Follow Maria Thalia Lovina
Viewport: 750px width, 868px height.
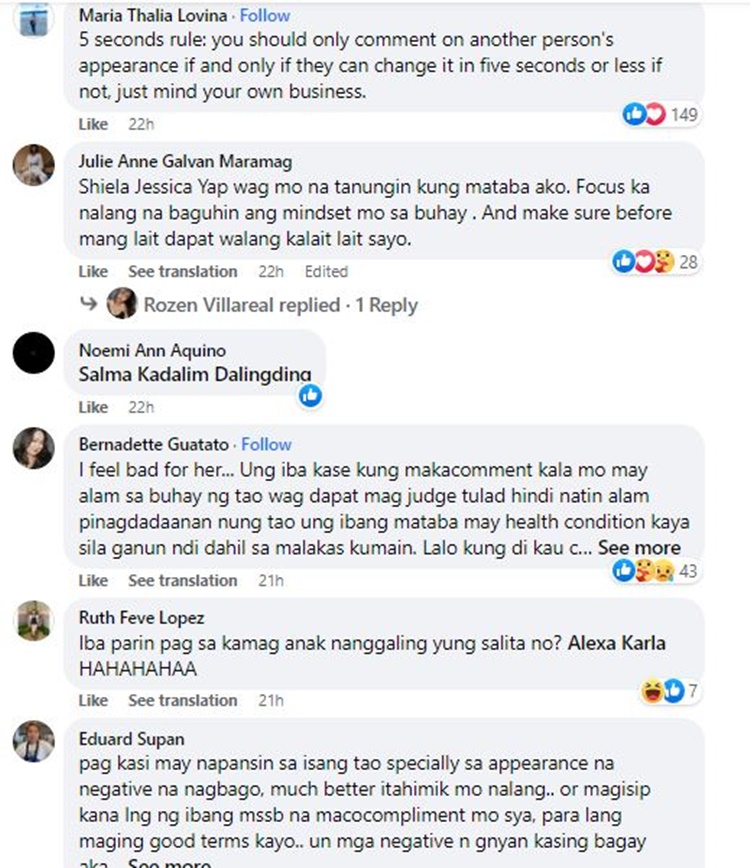tap(265, 16)
